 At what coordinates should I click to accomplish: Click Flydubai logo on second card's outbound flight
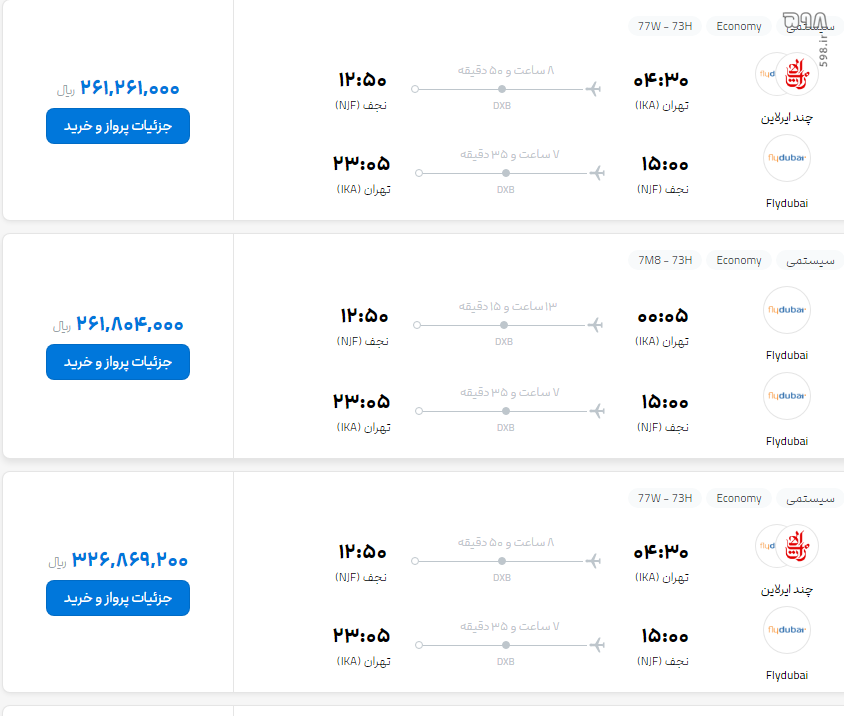pos(787,310)
